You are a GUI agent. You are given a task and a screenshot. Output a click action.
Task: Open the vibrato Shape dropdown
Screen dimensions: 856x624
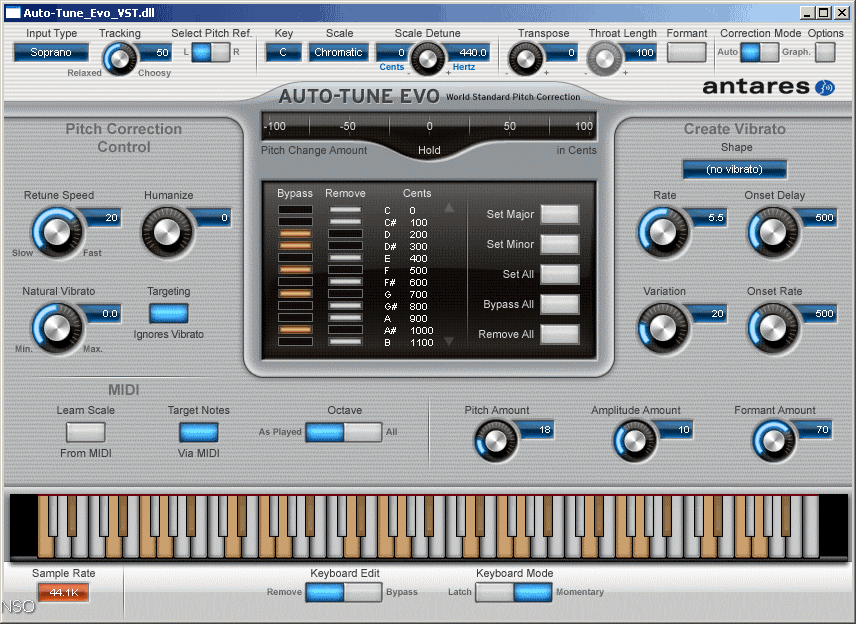pyautogui.click(x=734, y=169)
